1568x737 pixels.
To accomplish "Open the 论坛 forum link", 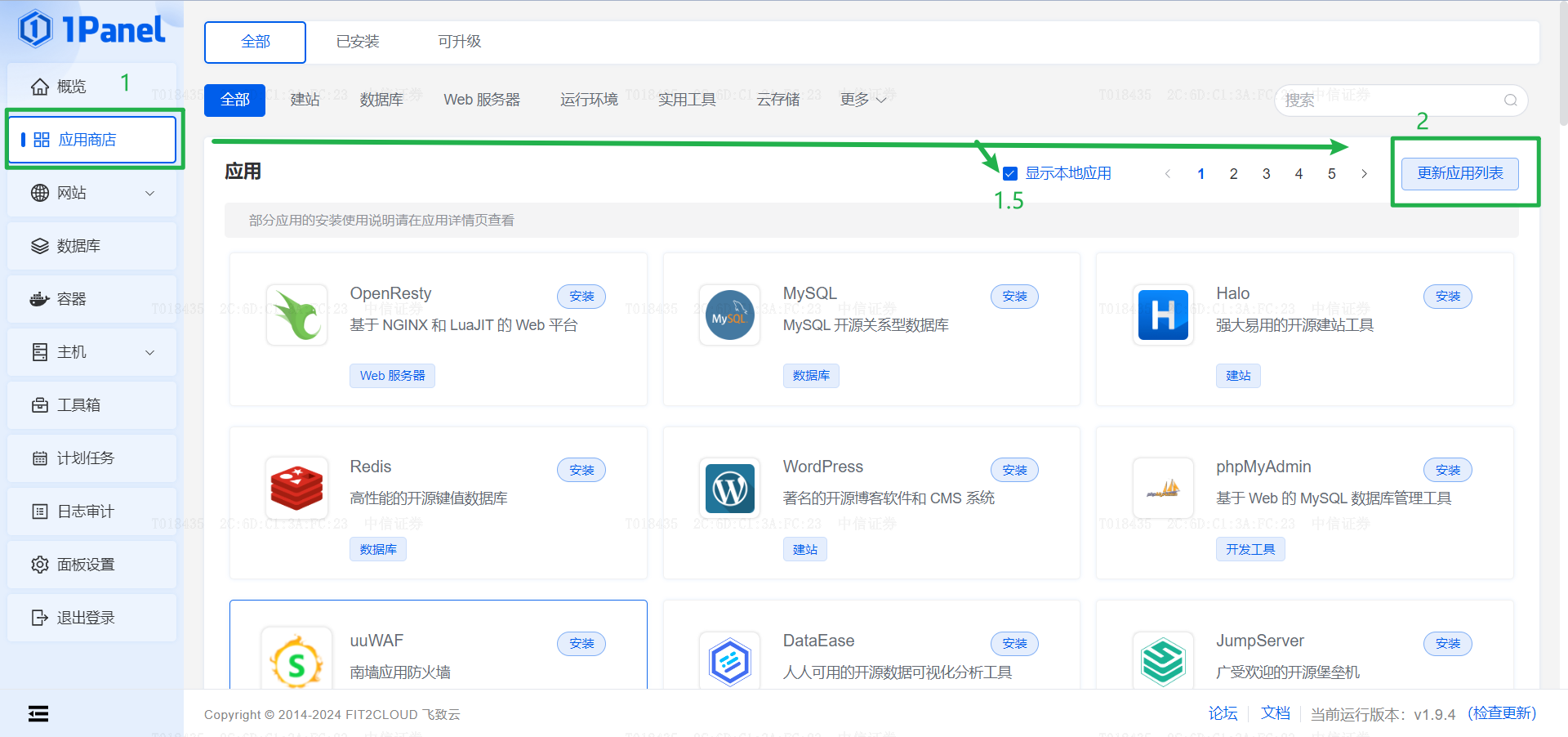I will [1223, 713].
